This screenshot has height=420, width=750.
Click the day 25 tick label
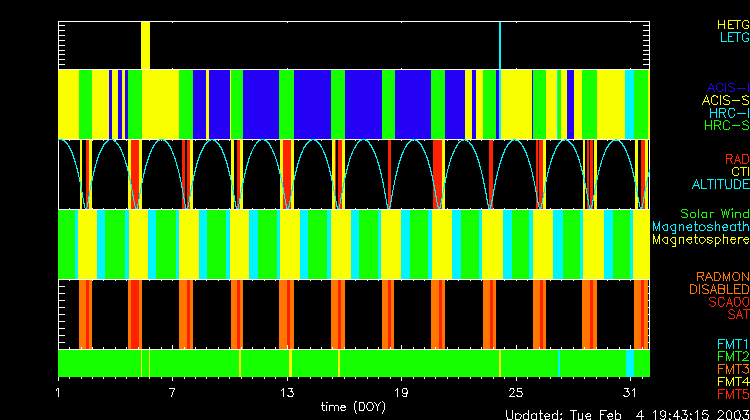point(516,392)
